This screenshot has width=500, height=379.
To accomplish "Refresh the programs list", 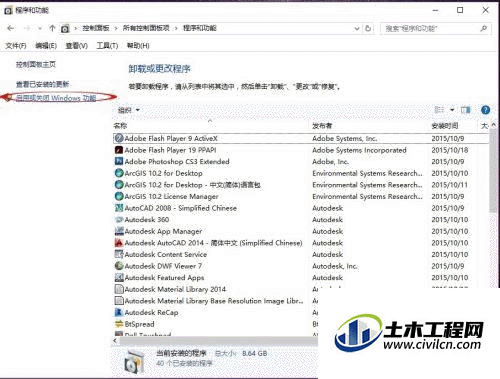I will point(368,28).
